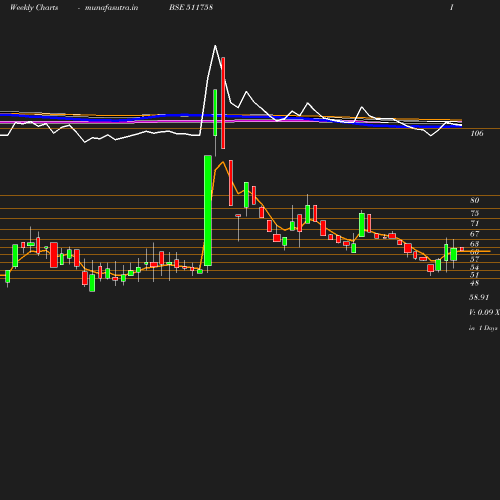Viewport: 500px width, 500px height.
Task: Click the tall red candle at the spike top
Action: [x=223, y=103]
